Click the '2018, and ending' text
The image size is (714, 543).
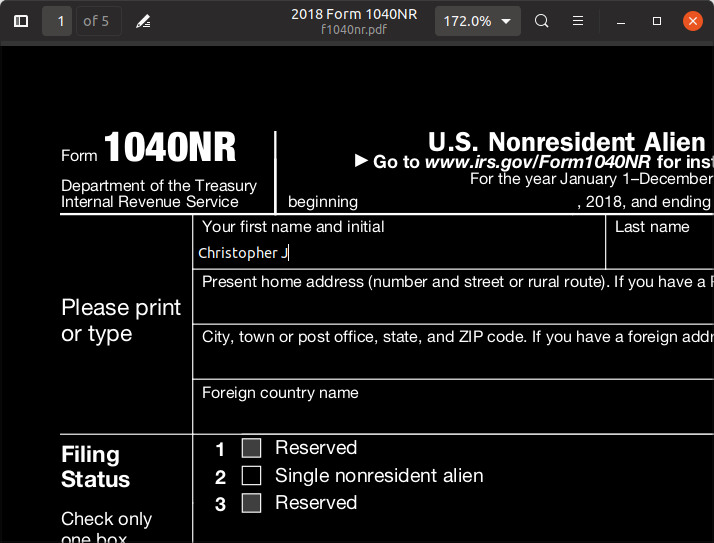point(648,202)
